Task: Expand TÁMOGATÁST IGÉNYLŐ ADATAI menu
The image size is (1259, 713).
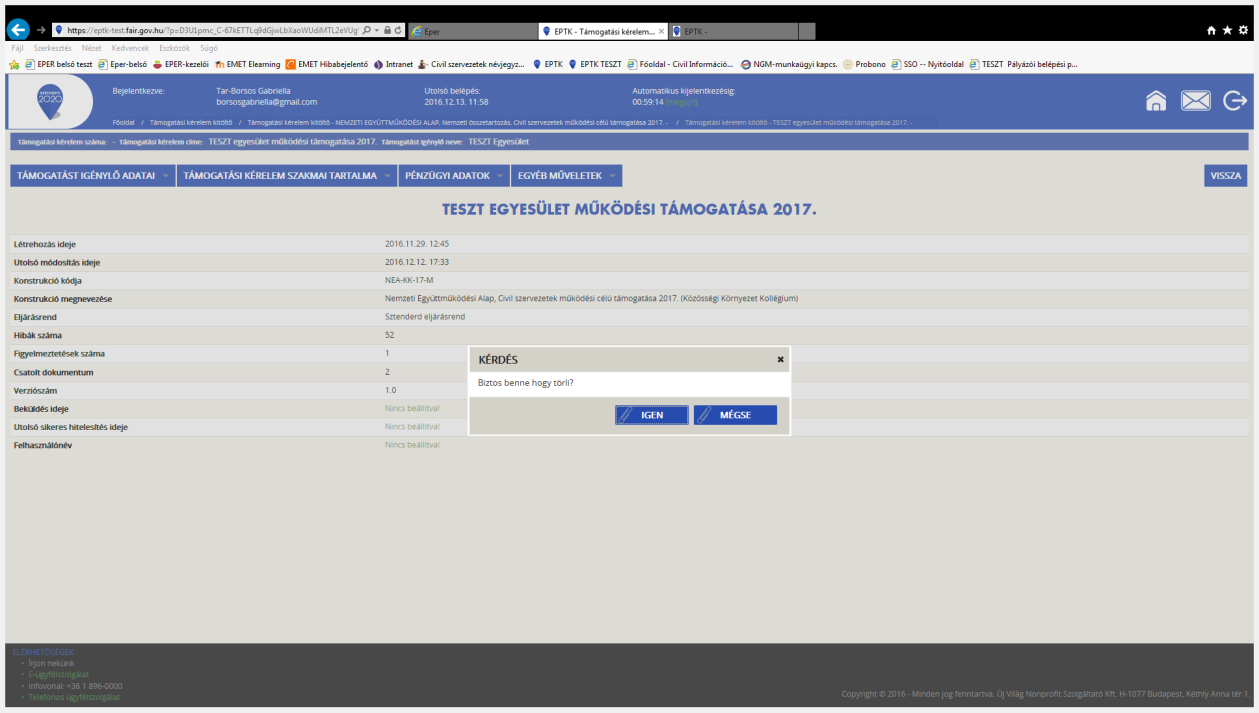Action: pyautogui.click(x=93, y=175)
